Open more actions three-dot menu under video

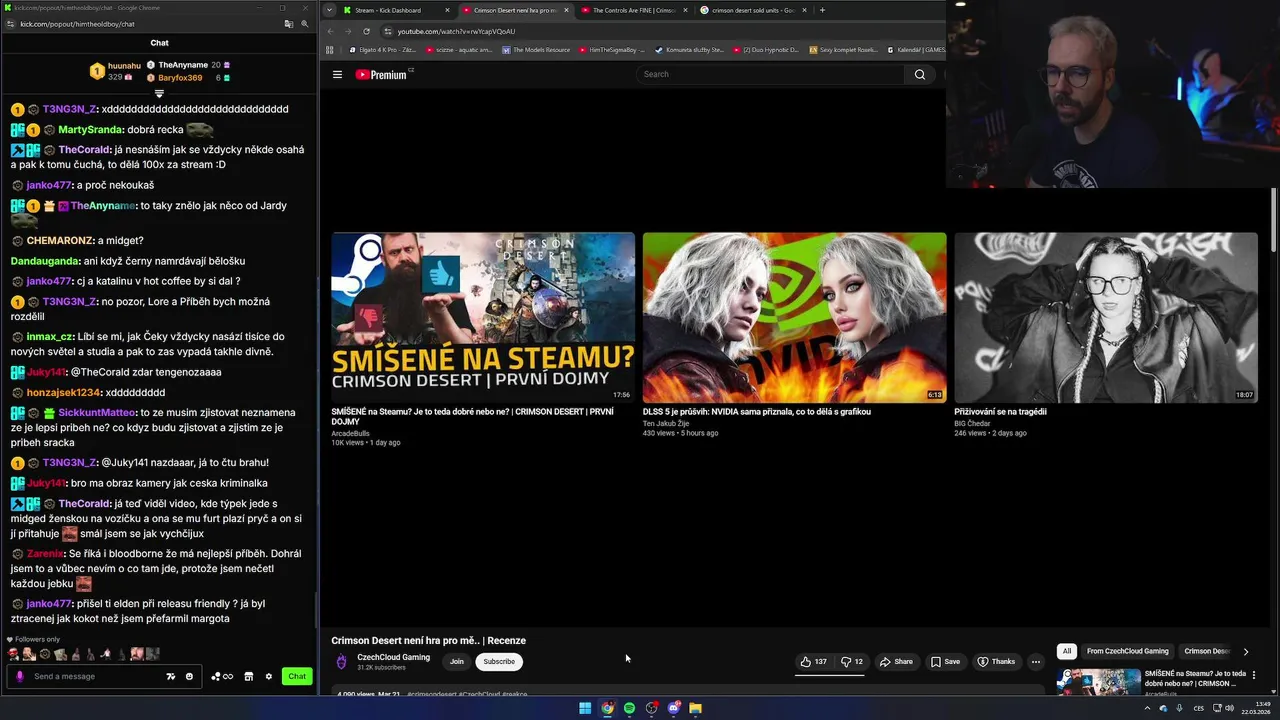point(1036,662)
